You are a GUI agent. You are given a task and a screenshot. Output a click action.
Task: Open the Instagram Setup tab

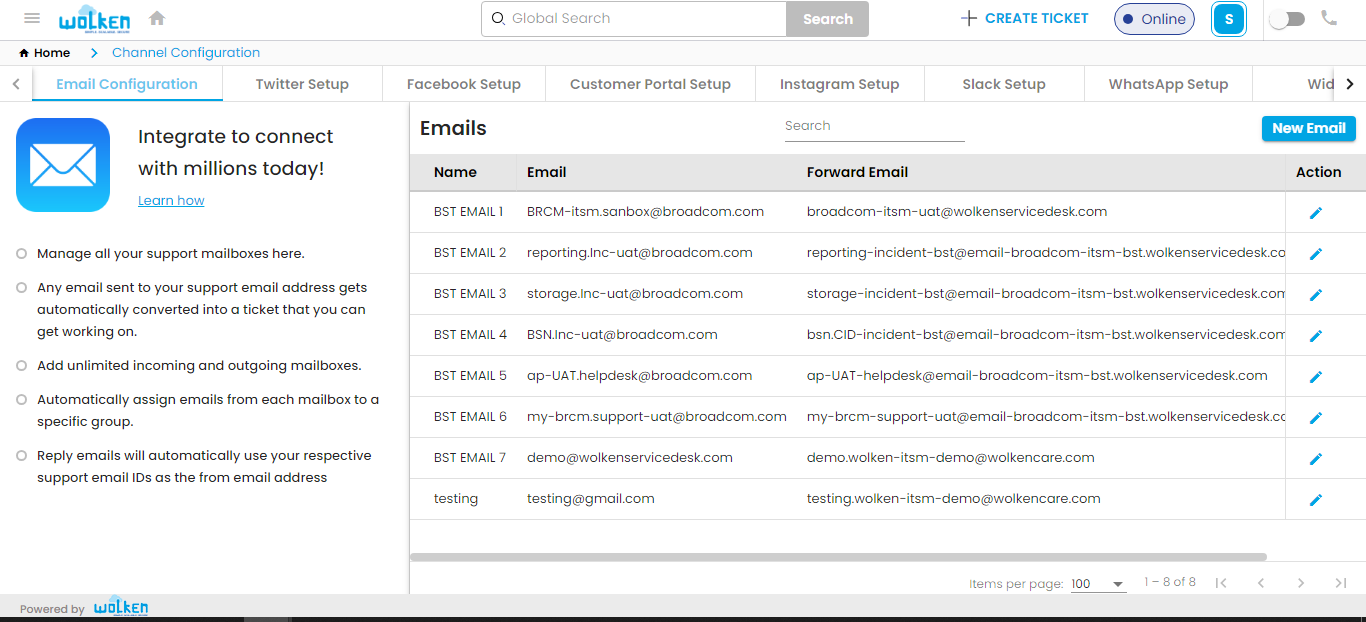point(840,84)
